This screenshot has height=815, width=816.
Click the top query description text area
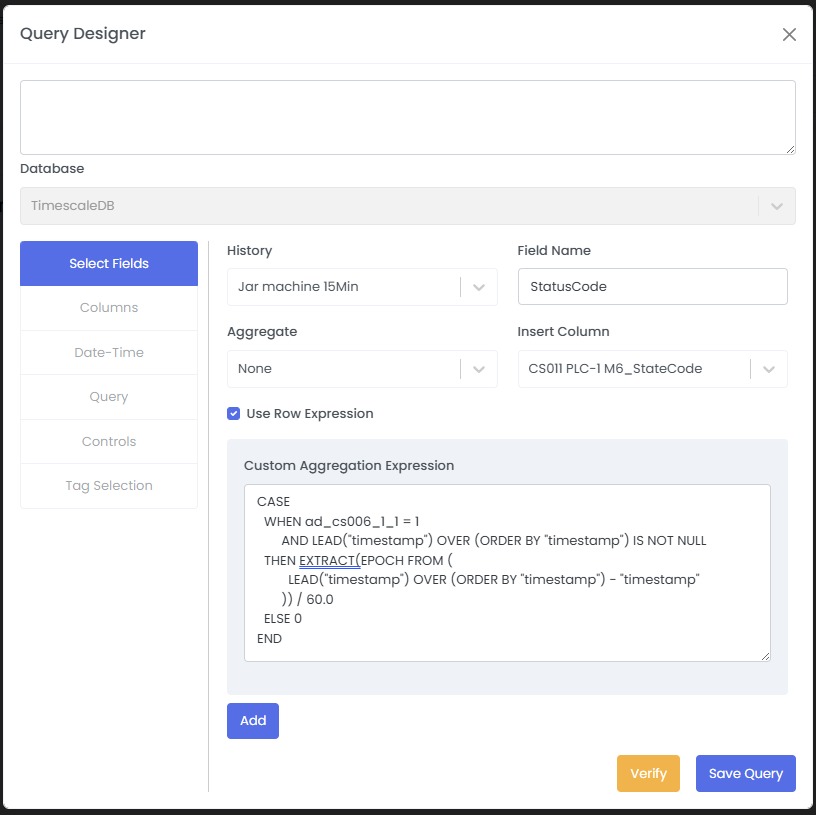pyautogui.click(x=407, y=117)
